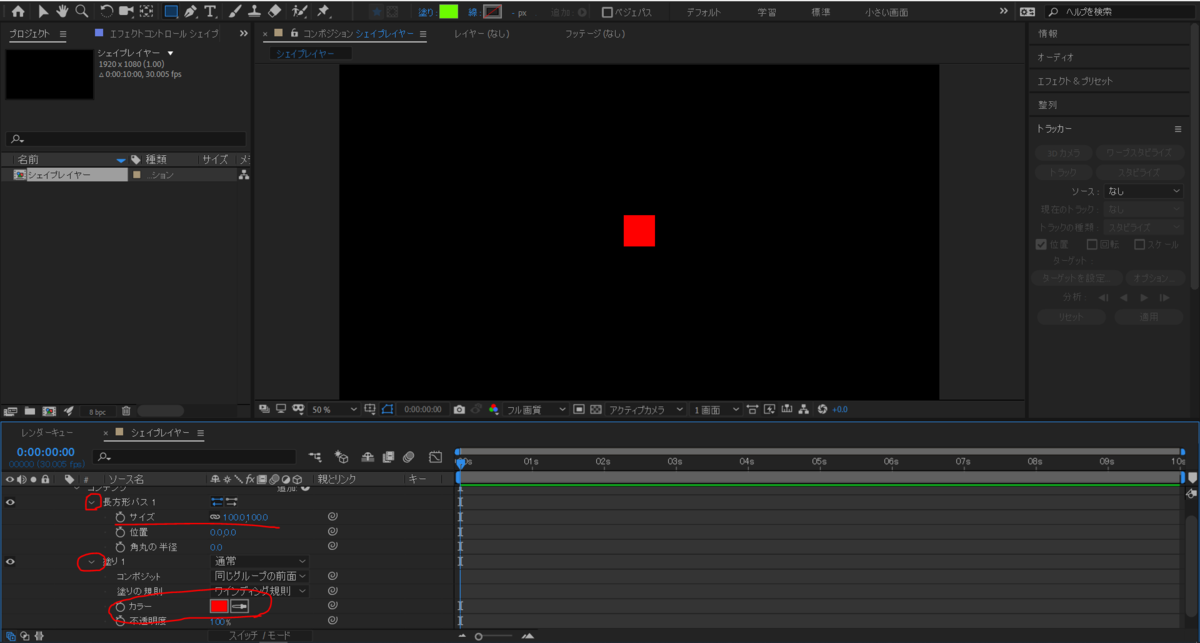Open the 通常 blend mode dropdown

point(260,562)
